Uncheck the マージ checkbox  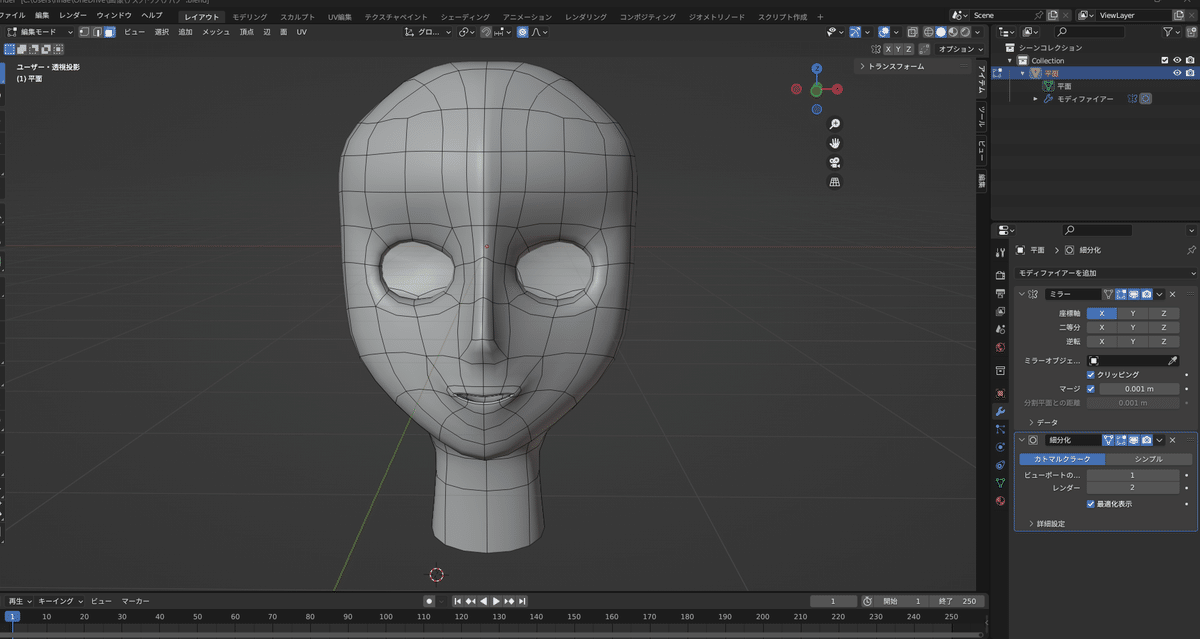(x=1091, y=388)
